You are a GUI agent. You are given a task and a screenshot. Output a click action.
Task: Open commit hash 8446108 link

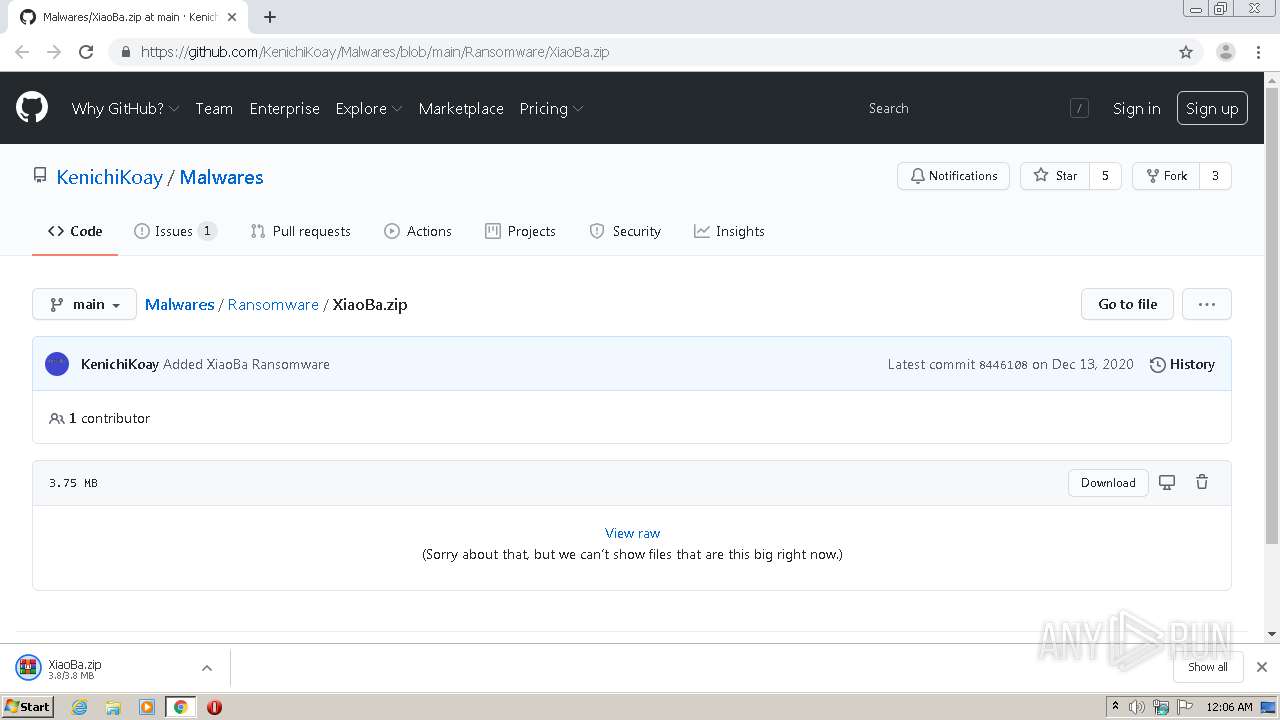pyautogui.click(x=1003, y=365)
